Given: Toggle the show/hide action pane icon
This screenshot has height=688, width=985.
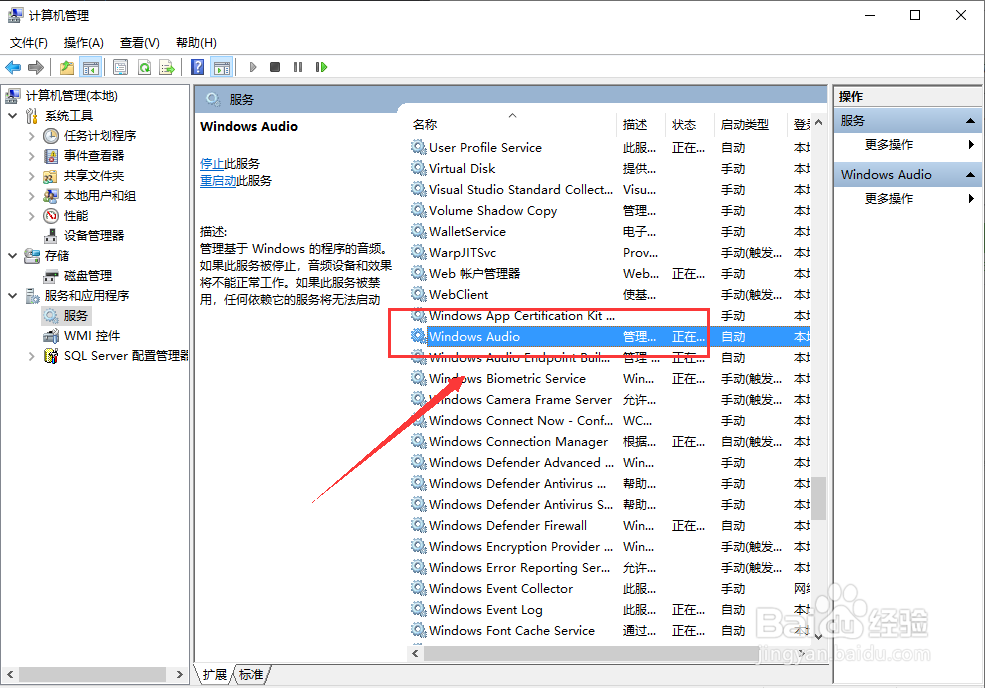Looking at the screenshot, I should point(222,67).
